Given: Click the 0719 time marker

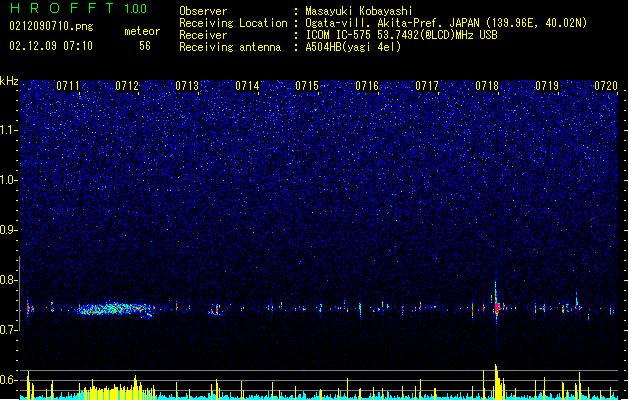Looking at the screenshot, I should (547, 86).
